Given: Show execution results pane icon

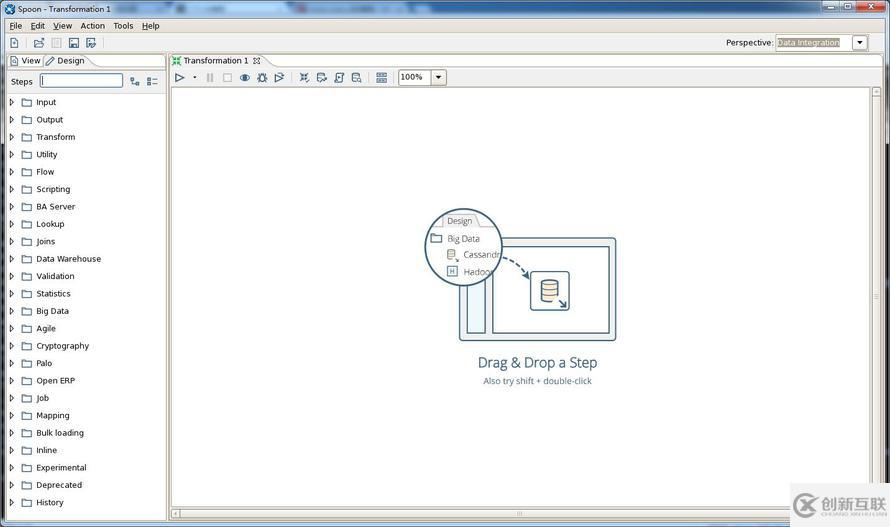Looking at the screenshot, I should pos(381,77).
